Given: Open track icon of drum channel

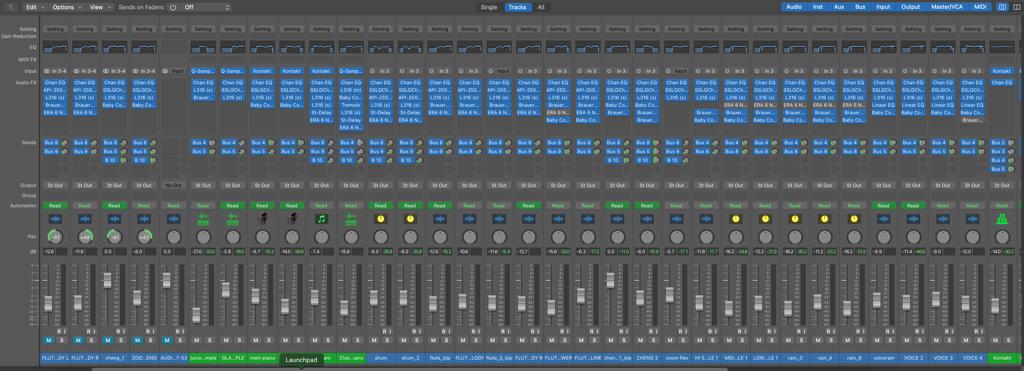Looking at the screenshot, I should (380, 219).
